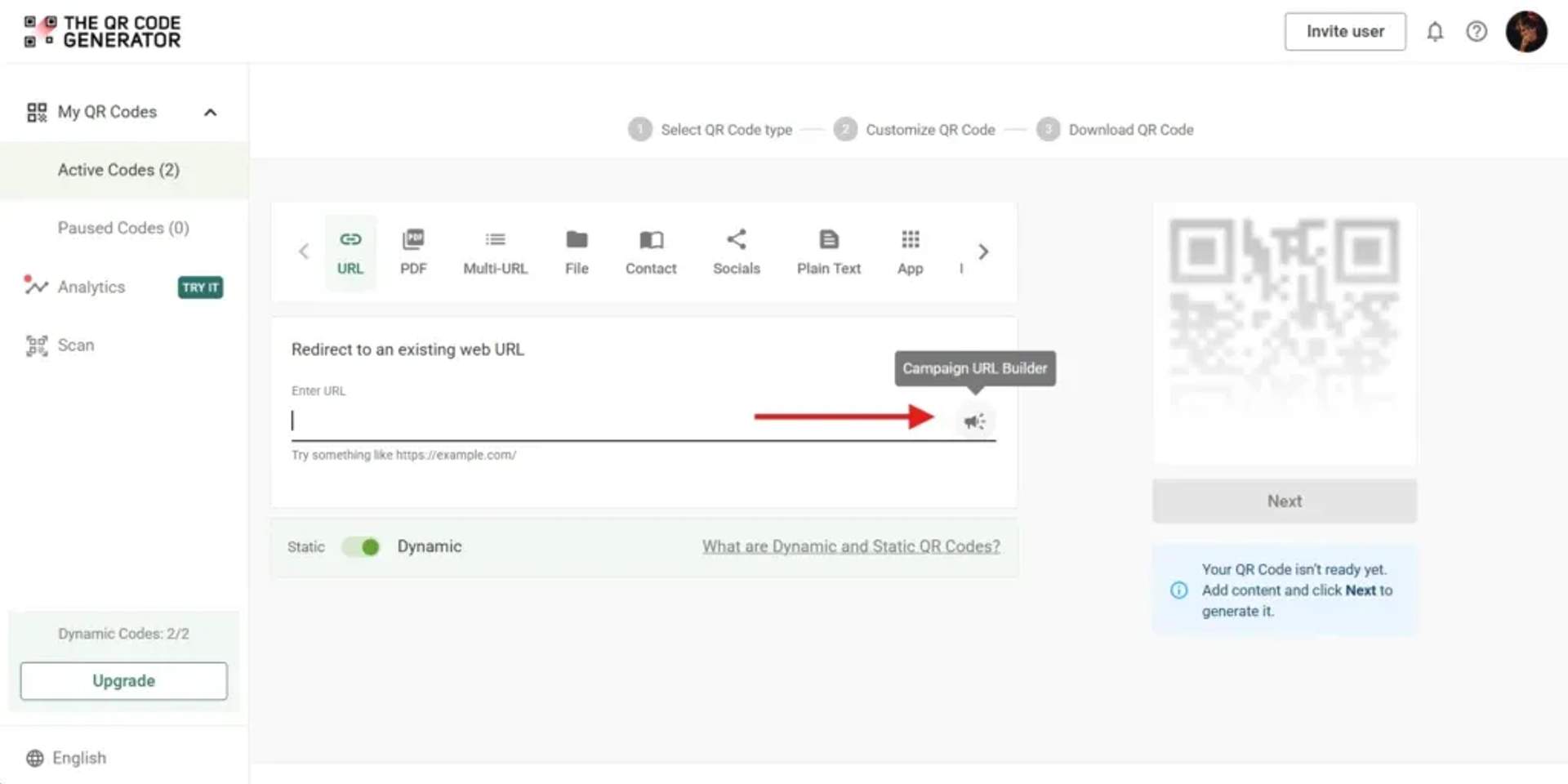1568x784 pixels.
Task: Click the My QR Codes grid icon
Action: point(37,113)
